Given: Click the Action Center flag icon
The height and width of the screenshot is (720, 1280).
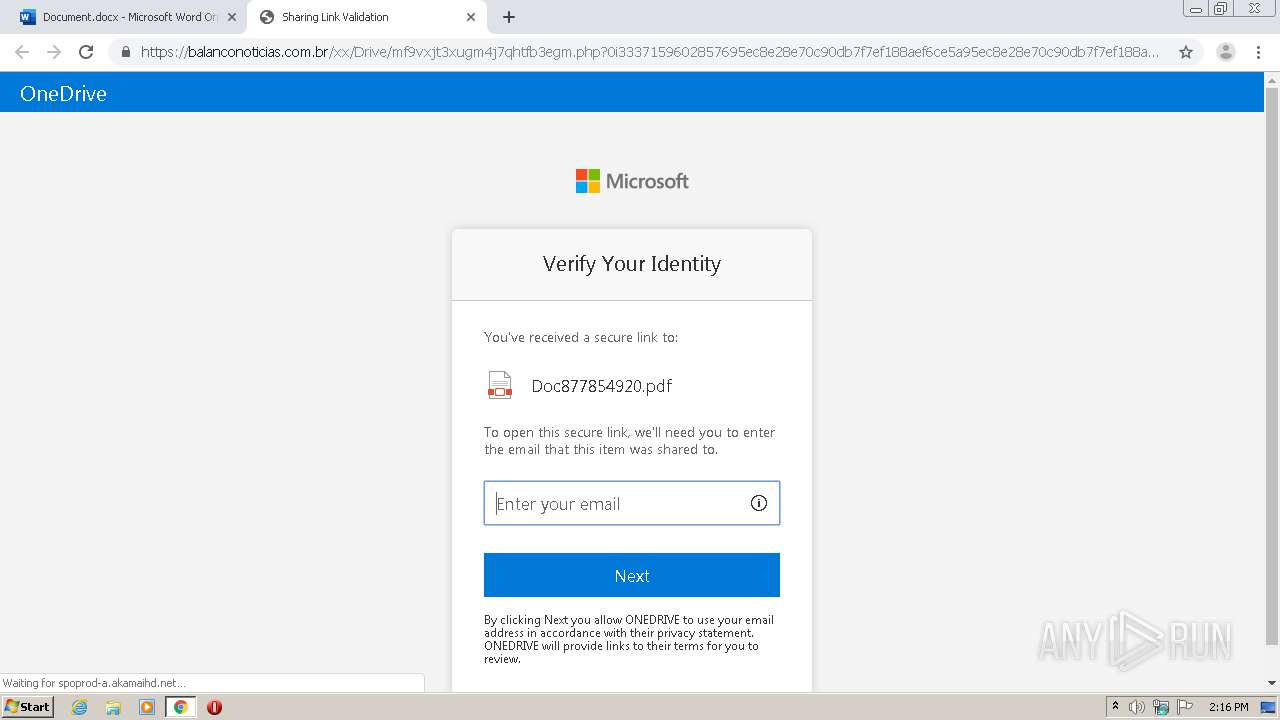Looking at the screenshot, I should coord(1185,707).
